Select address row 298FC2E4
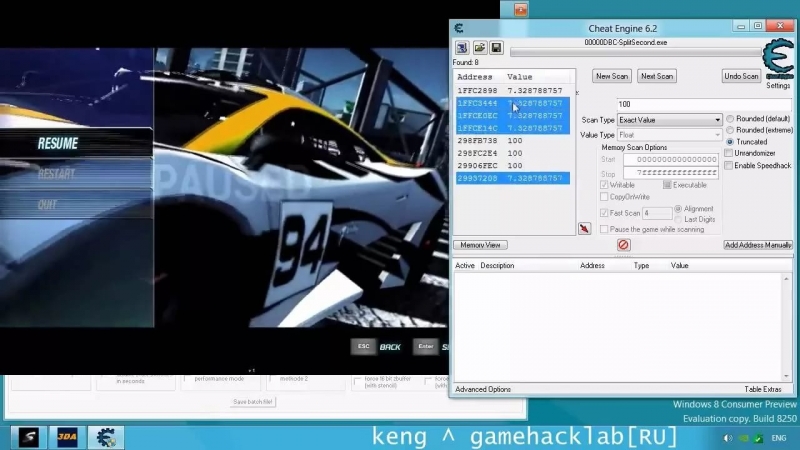 coord(513,153)
